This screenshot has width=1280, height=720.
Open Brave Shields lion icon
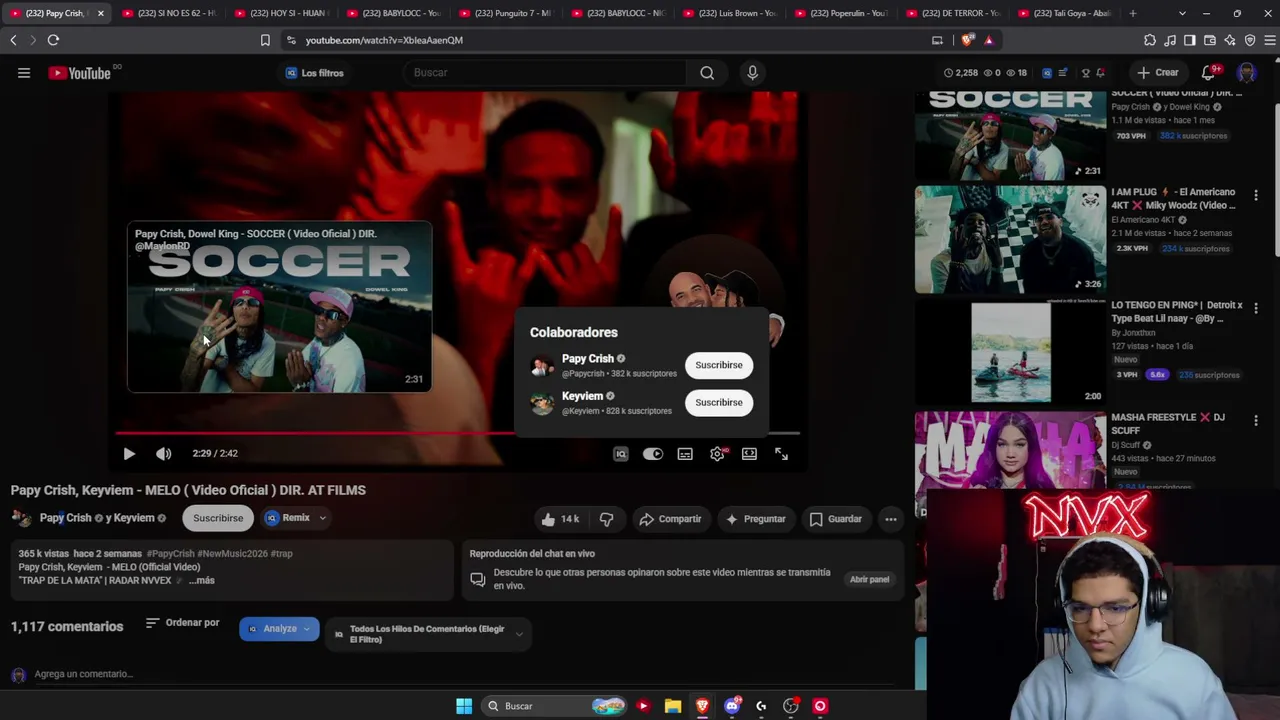[x=967, y=40]
